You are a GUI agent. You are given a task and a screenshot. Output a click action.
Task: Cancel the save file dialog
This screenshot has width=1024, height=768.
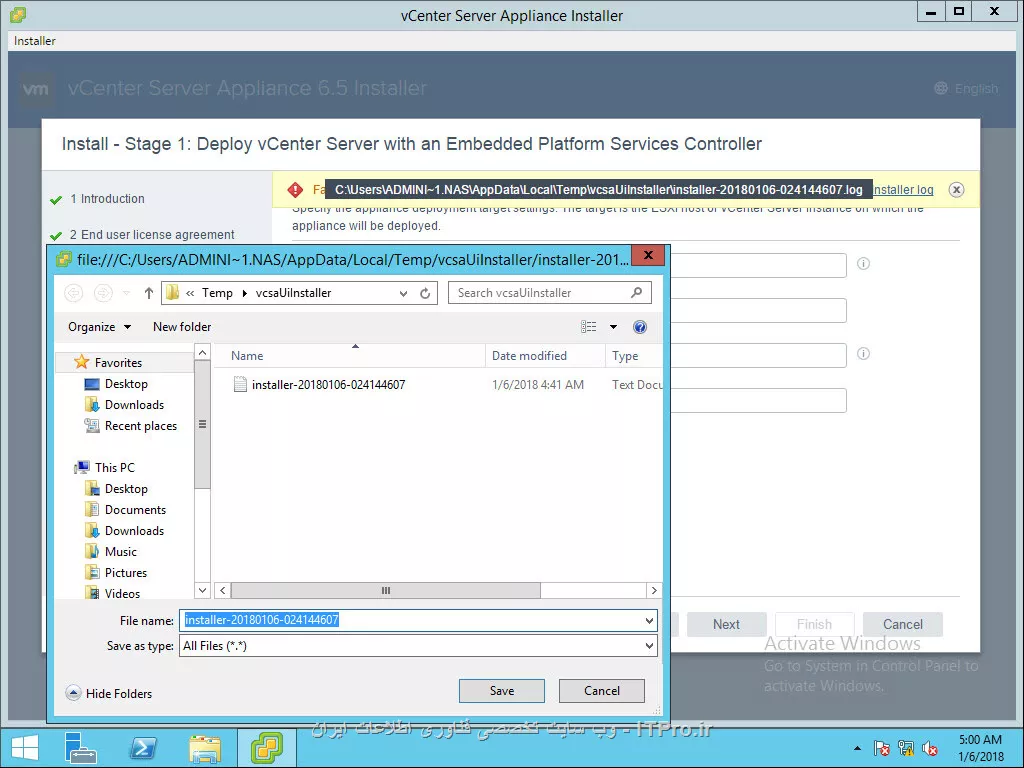(x=601, y=691)
